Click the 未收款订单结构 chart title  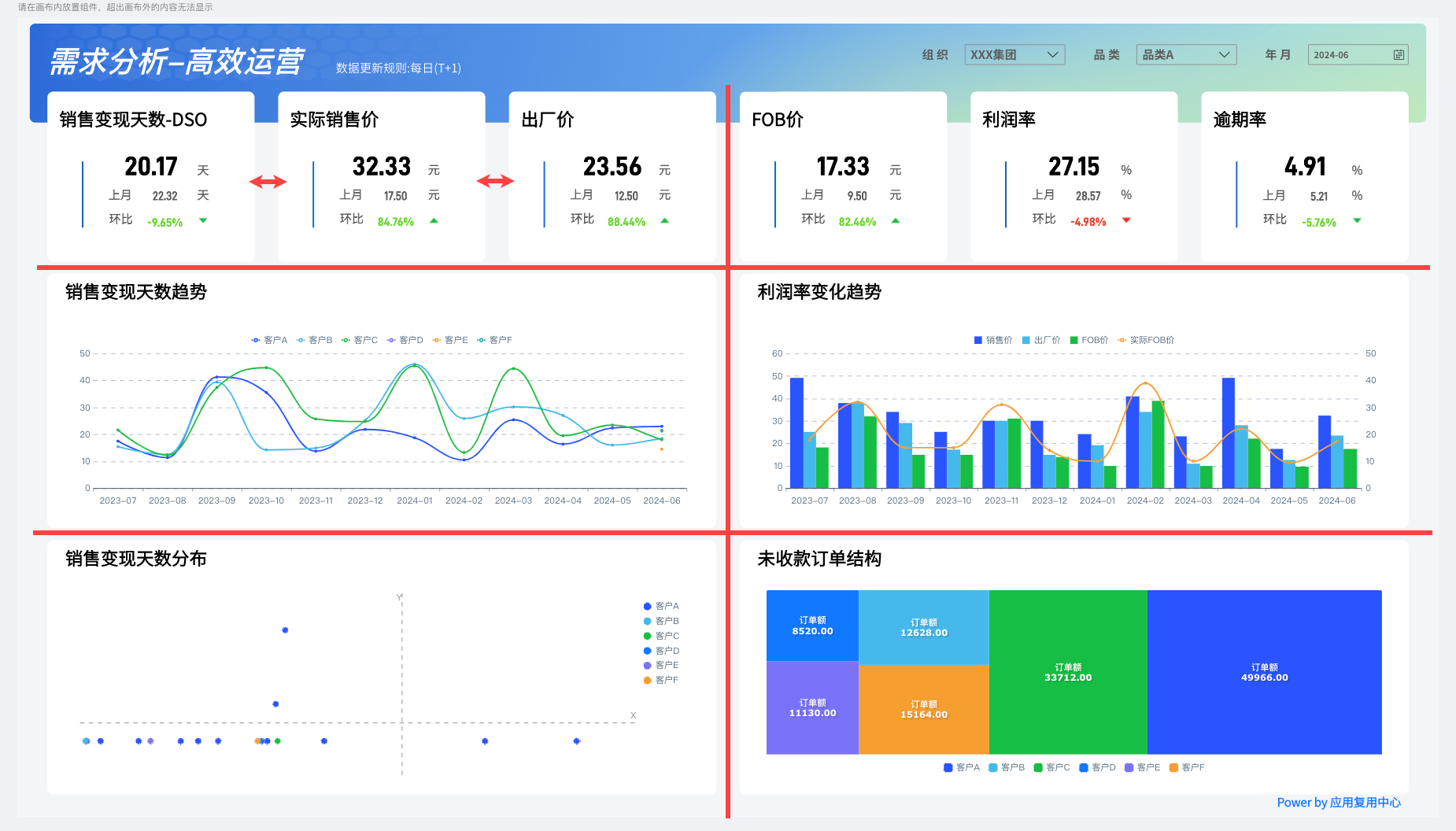point(819,559)
